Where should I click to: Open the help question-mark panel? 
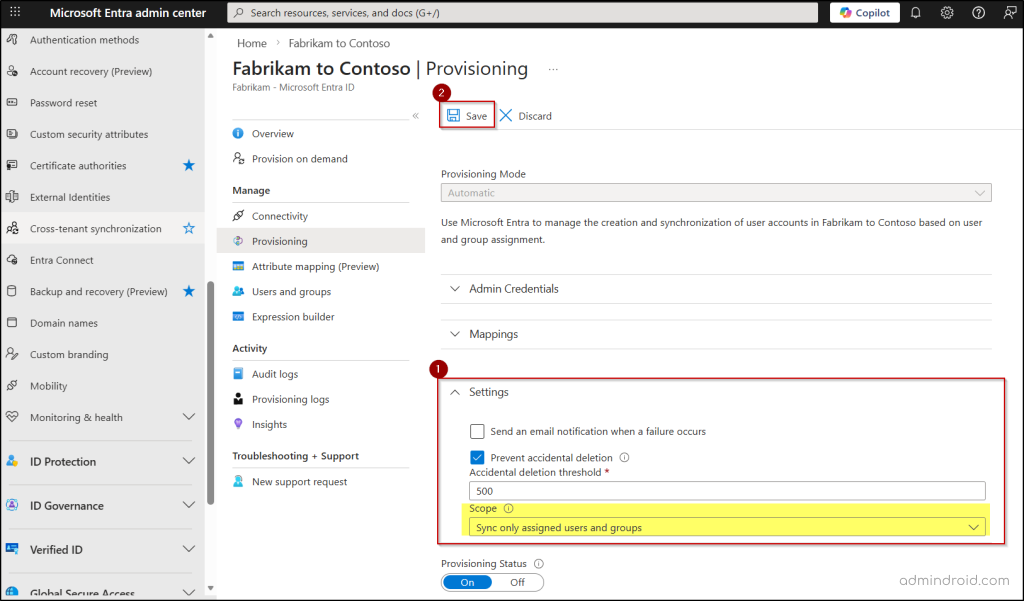tap(978, 12)
